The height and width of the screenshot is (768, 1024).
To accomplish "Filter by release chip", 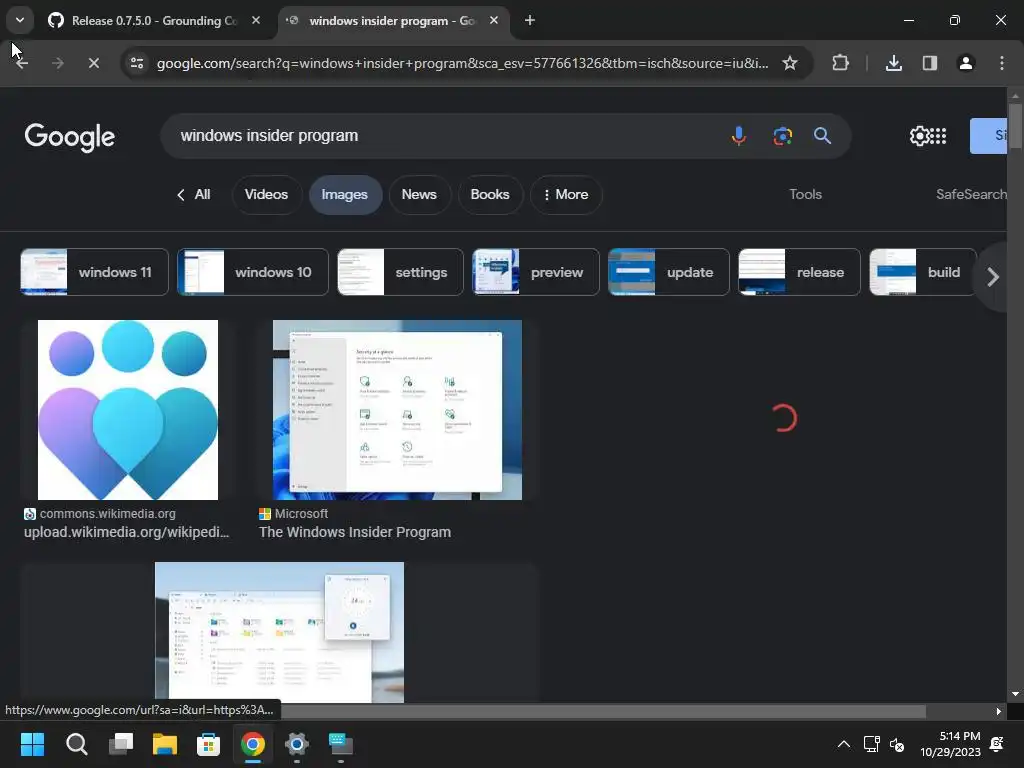I will (799, 272).
